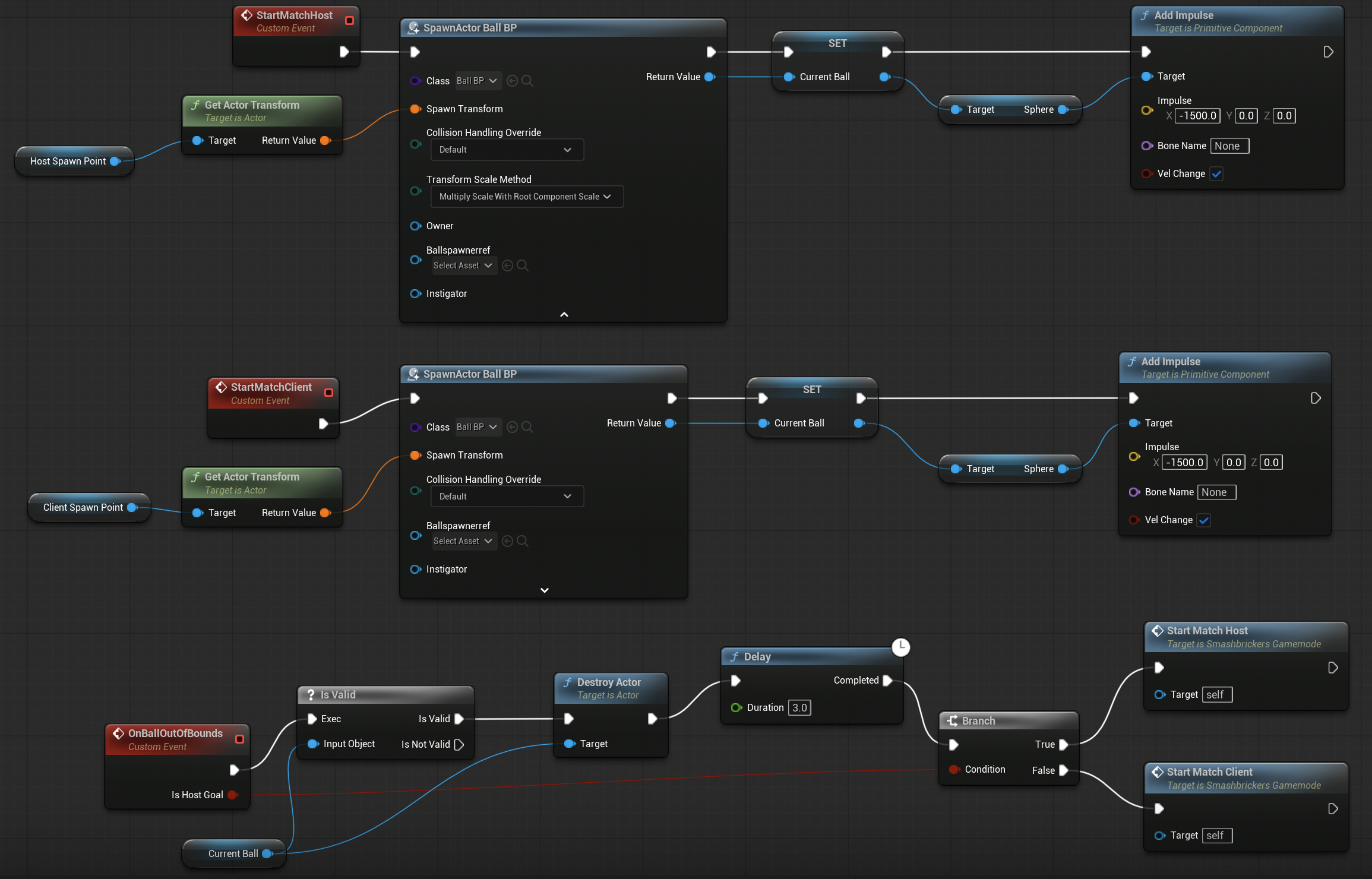This screenshot has height=879, width=1372.
Task: Open the top SpawnActor Class Ball BP dropdown
Action: (x=478, y=81)
